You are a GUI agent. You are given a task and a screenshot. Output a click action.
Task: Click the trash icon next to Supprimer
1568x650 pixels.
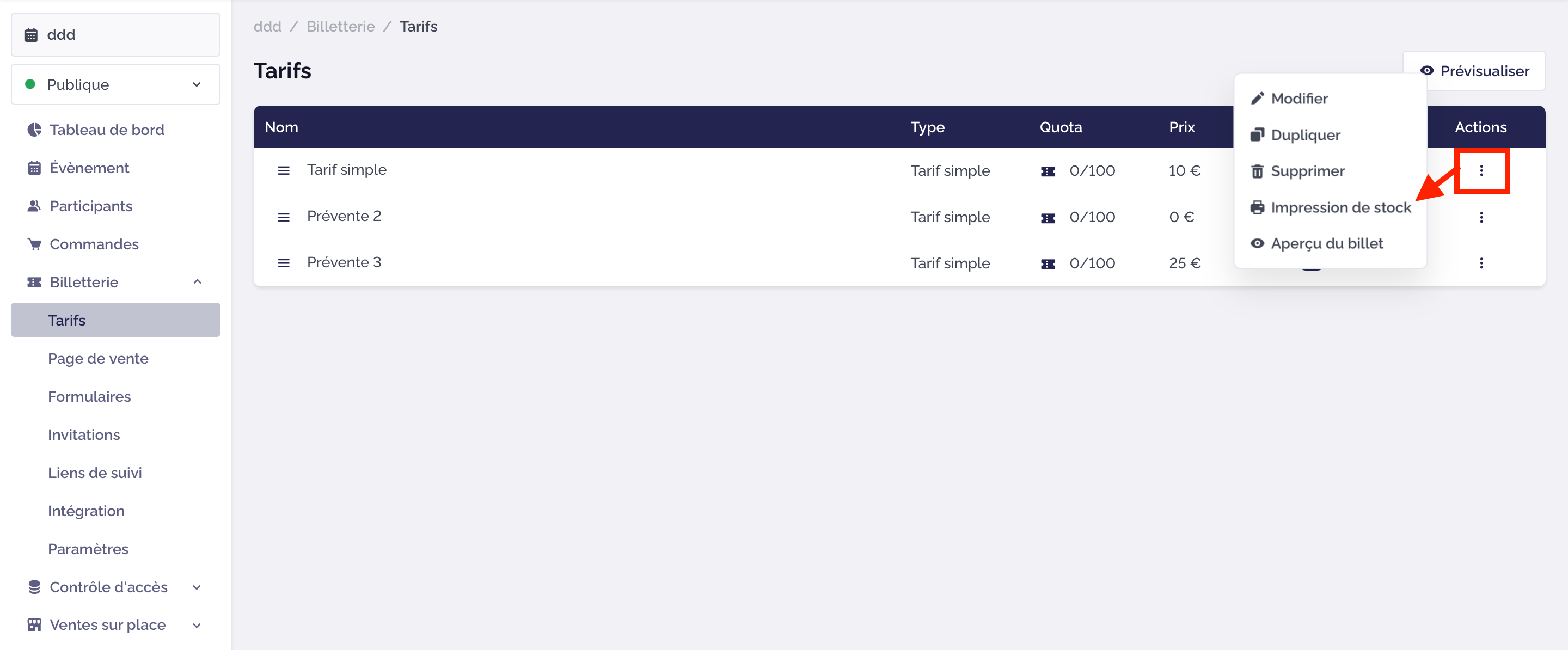click(1257, 171)
